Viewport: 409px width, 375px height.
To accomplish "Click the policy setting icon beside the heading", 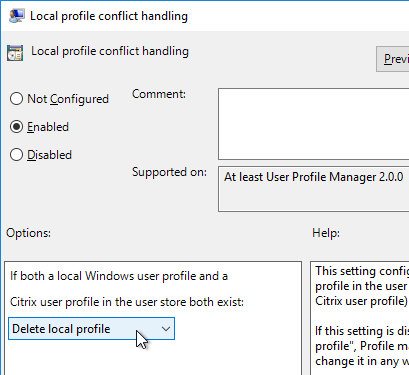I will pyautogui.click(x=15, y=53).
